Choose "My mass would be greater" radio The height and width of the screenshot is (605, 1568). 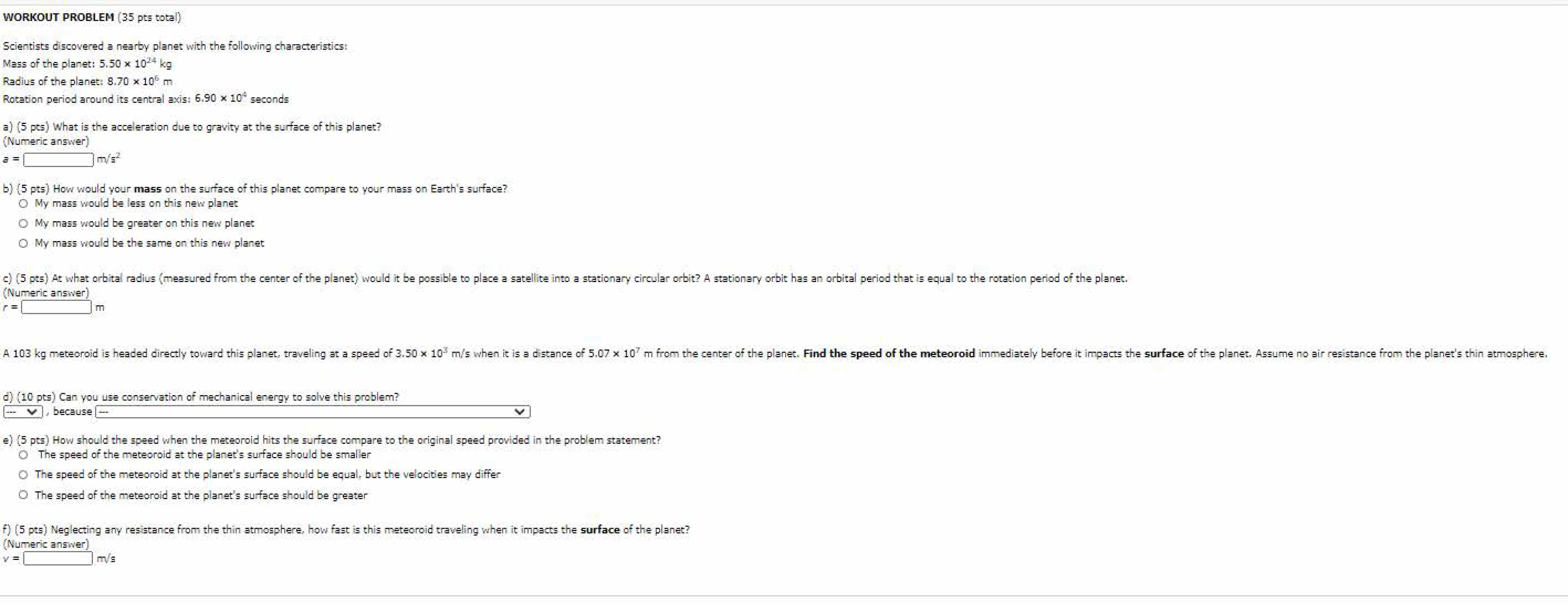click(x=23, y=223)
